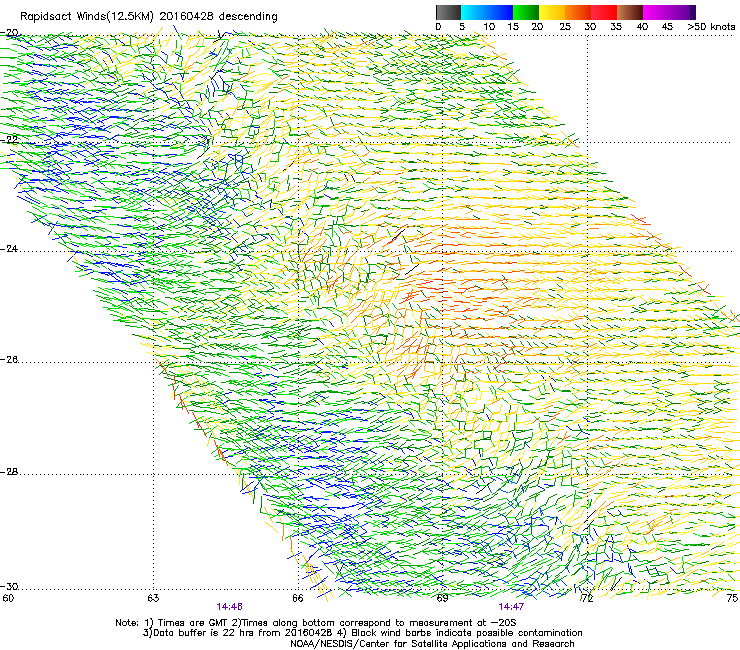Click the longitude label "72"
The width and height of the screenshot is (740, 650).
click(x=587, y=598)
